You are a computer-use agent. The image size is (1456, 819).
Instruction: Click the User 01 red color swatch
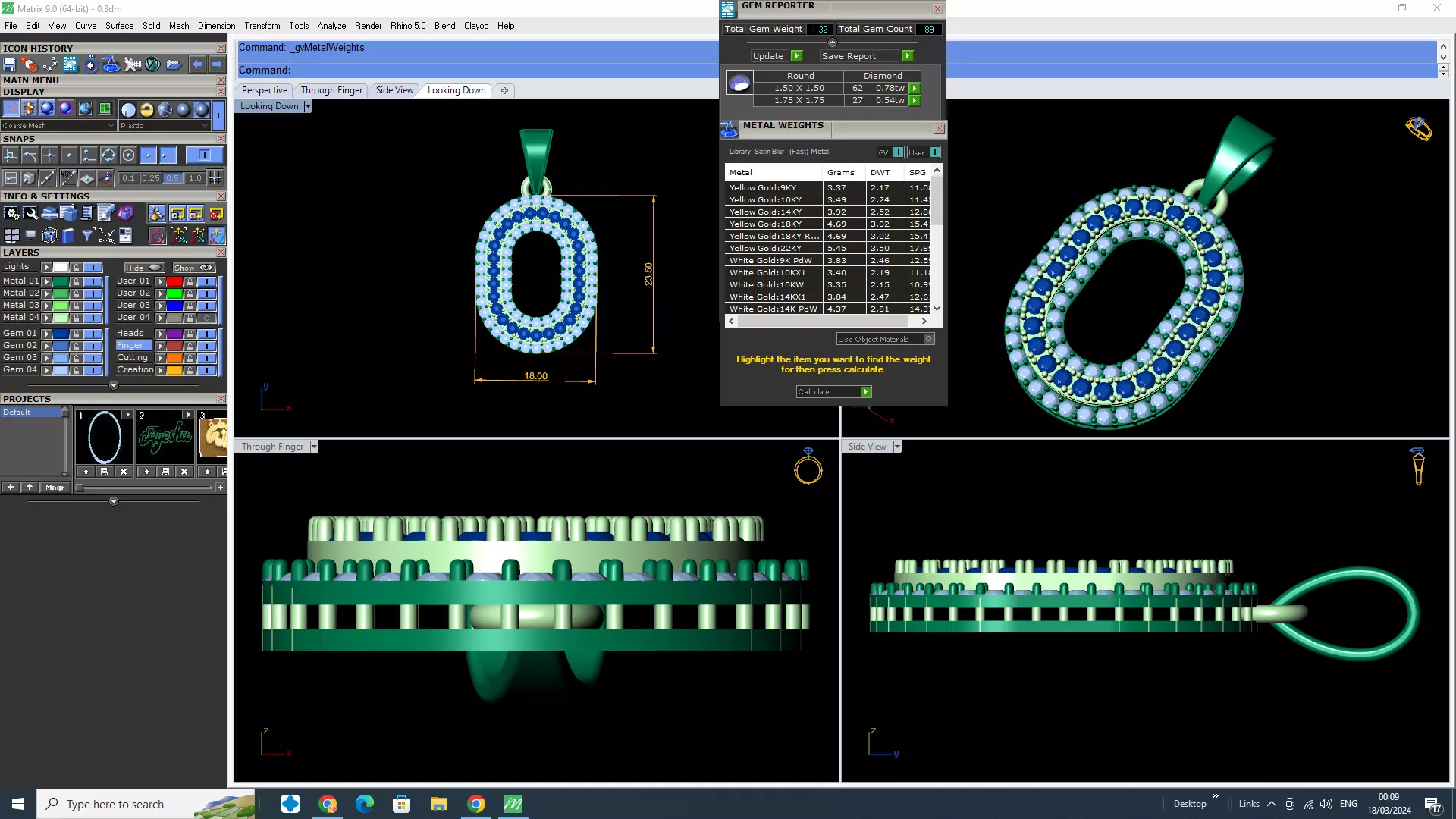coord(174,281)
